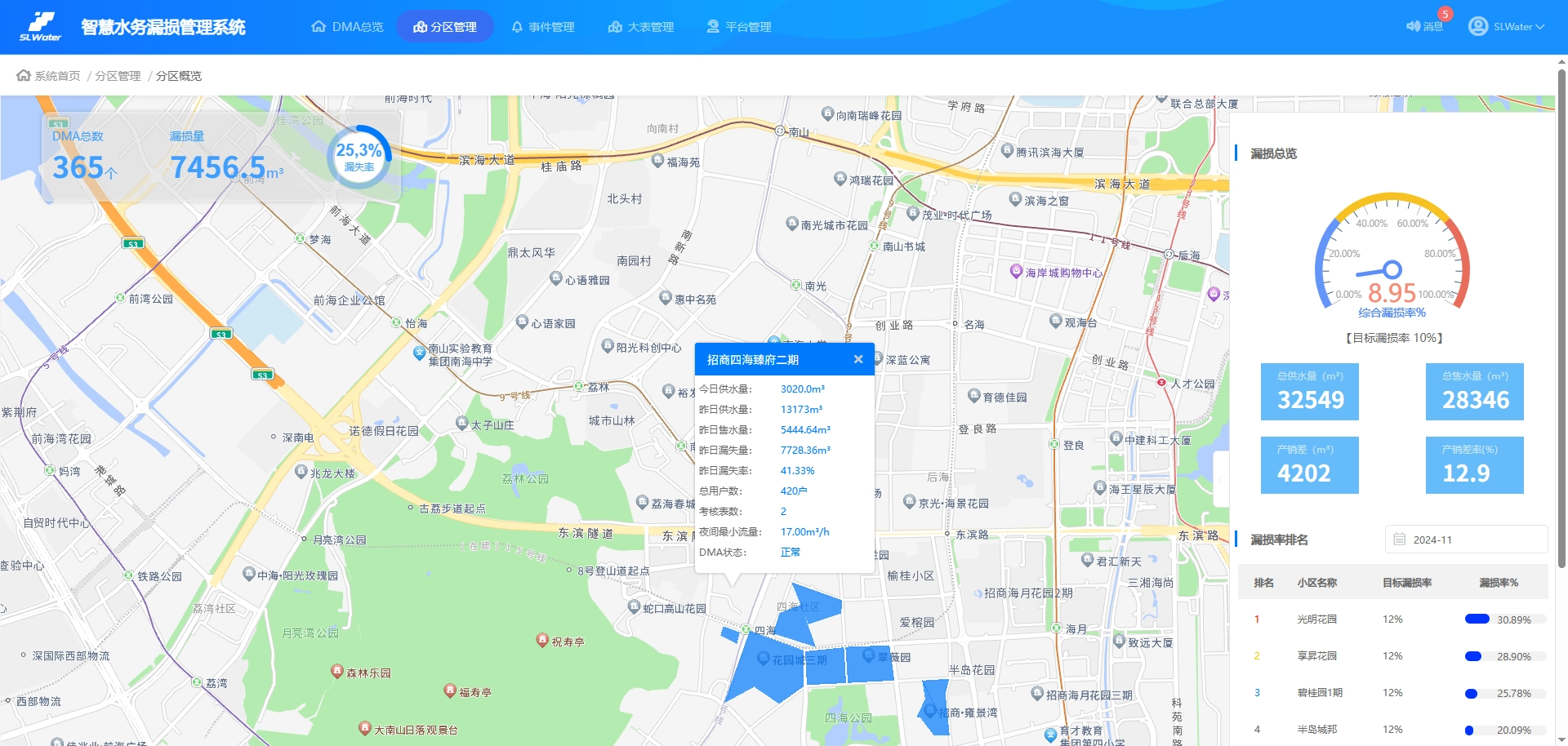1568x746 pixels.
Task: Close the 招商四海臻府二期 info popup
Action: [x=858, y=359]
